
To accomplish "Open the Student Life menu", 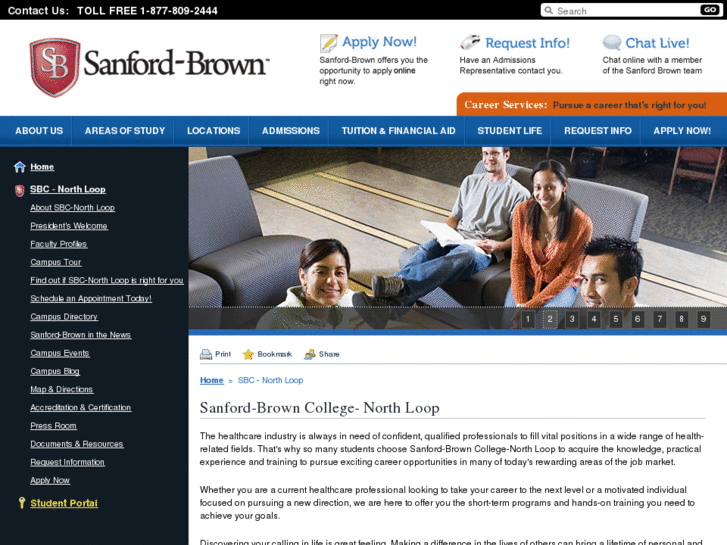I will click(x=510, y=131).
